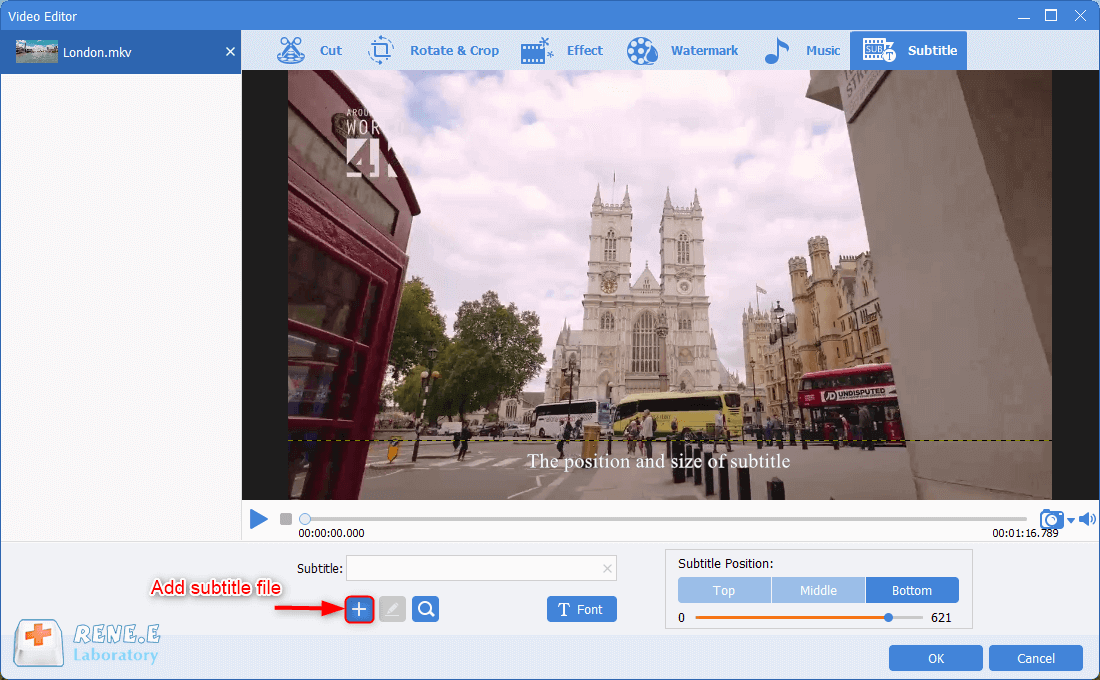1100x680 pixels.
Task: Click the edit subtitle pencil icon
Action: 392,609
